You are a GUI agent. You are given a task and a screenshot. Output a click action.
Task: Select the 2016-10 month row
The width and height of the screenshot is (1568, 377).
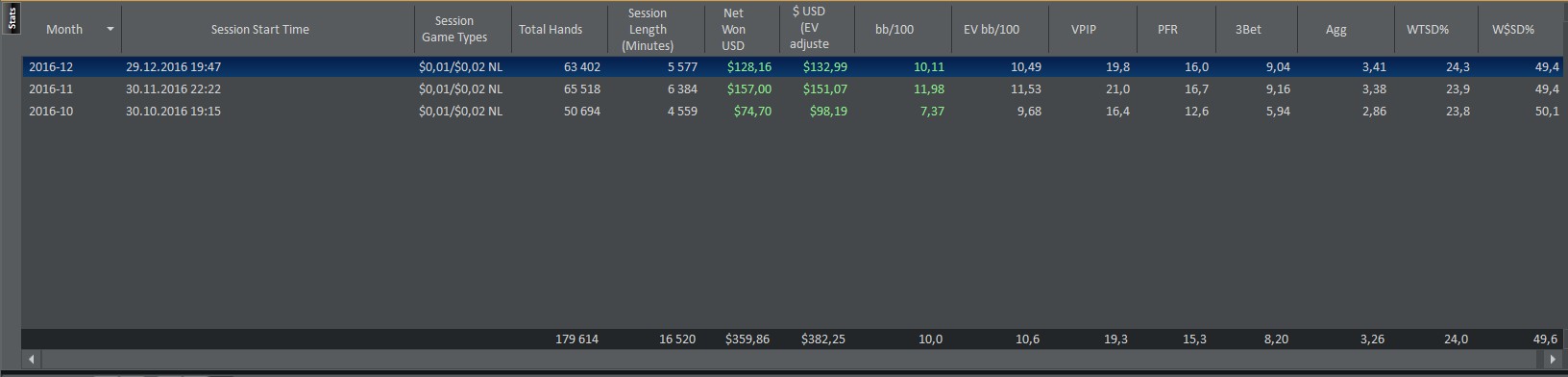(795, 111)
